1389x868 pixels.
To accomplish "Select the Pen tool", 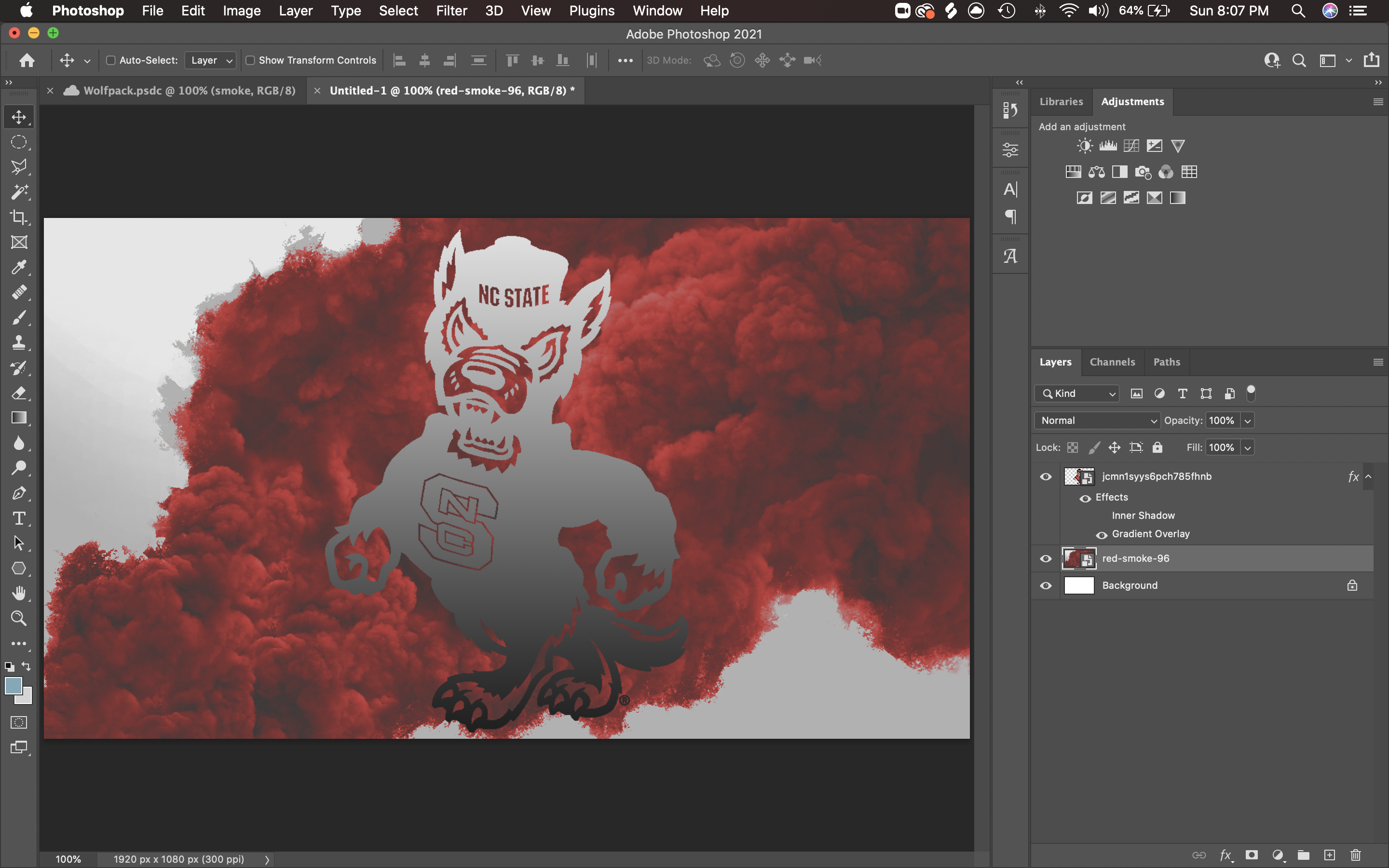I will 19,493.
